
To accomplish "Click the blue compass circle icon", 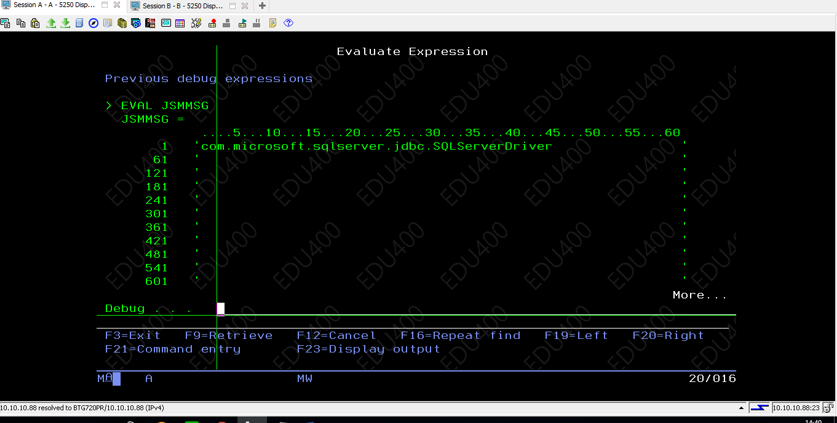I will (x=93, y=23).
